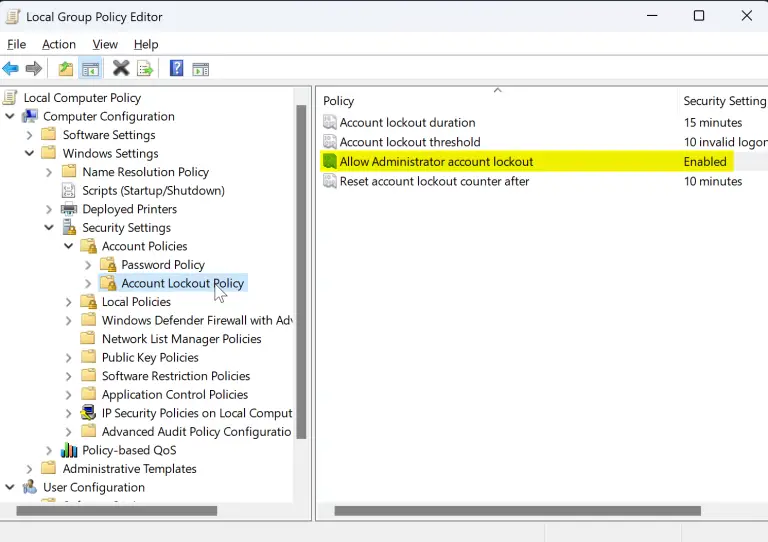
Task: Go up one level with folder-arrow icon
Action: 66,69
